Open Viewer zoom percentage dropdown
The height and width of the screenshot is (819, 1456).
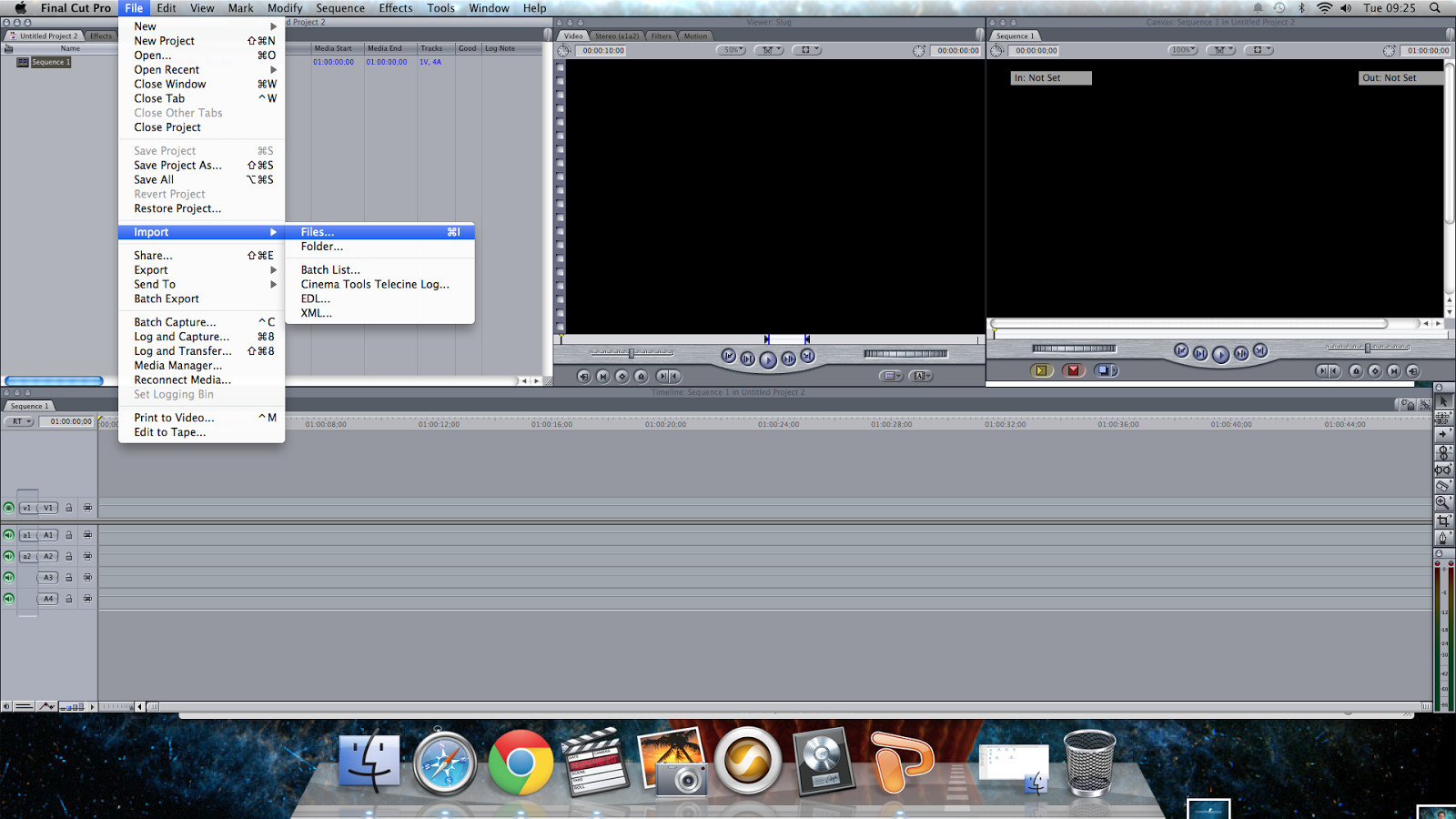(x=733, y=50)
